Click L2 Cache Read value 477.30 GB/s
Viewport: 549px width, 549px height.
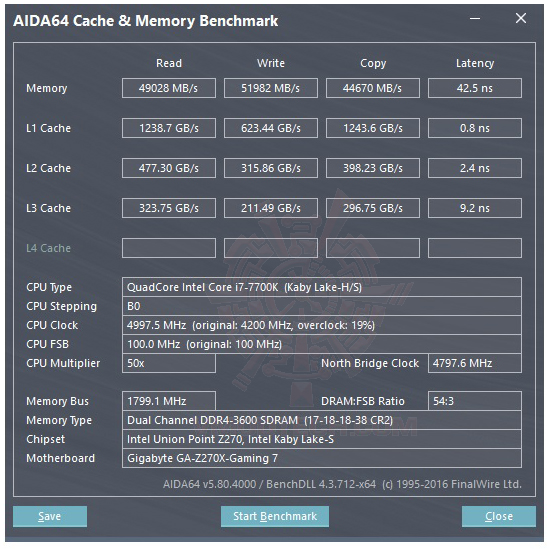169,168
